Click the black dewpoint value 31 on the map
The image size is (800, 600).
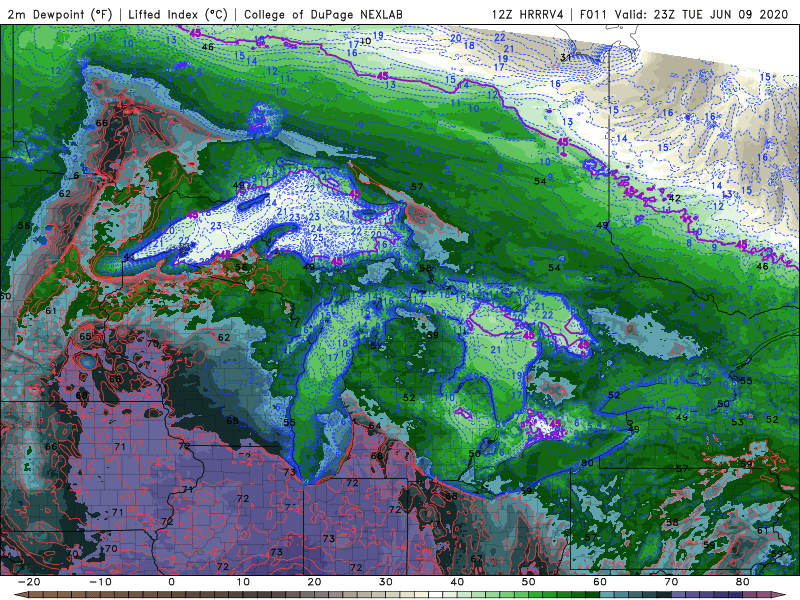566,58
